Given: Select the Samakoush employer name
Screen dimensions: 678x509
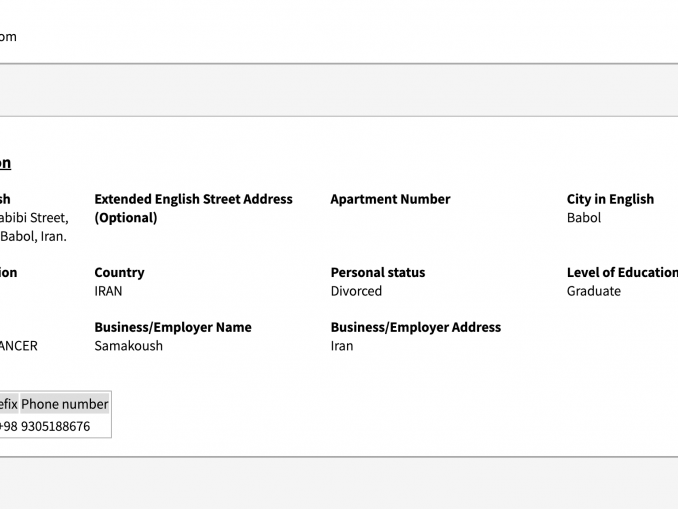Looking at the screenshot, I should click(x=128, y=346).
